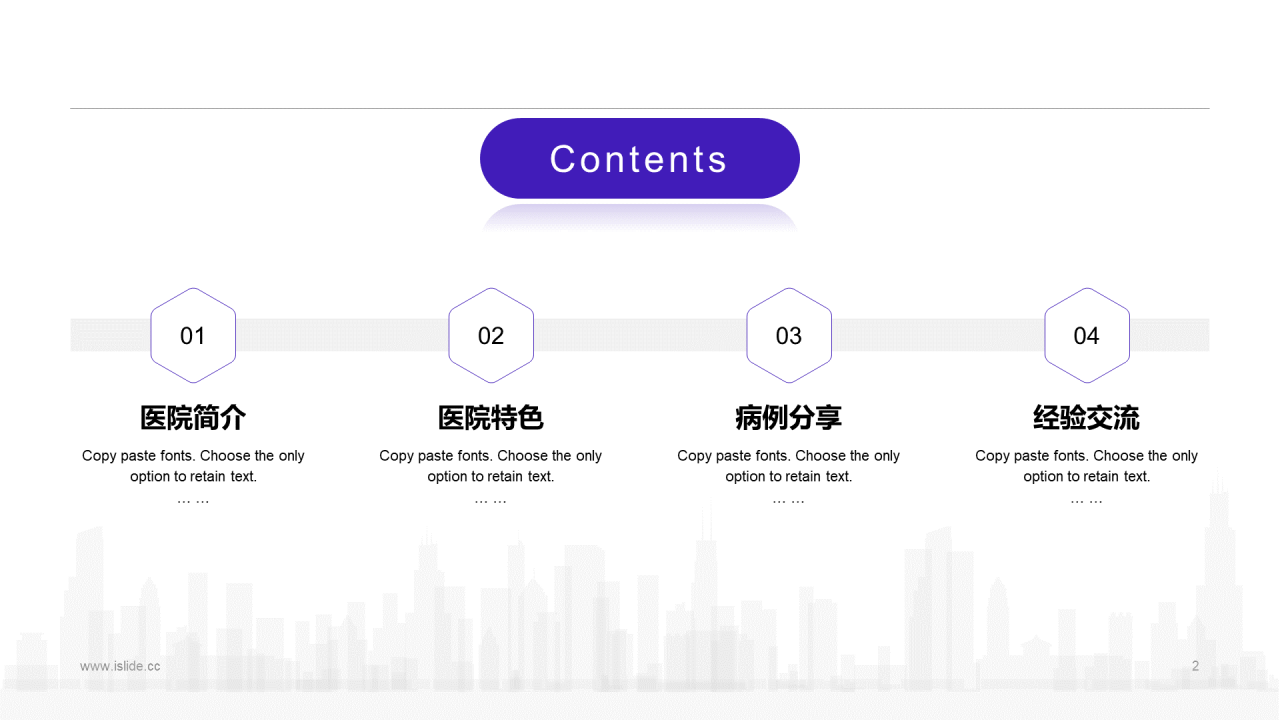Select the hexagon numbered 03

click(x=789, y=335)
